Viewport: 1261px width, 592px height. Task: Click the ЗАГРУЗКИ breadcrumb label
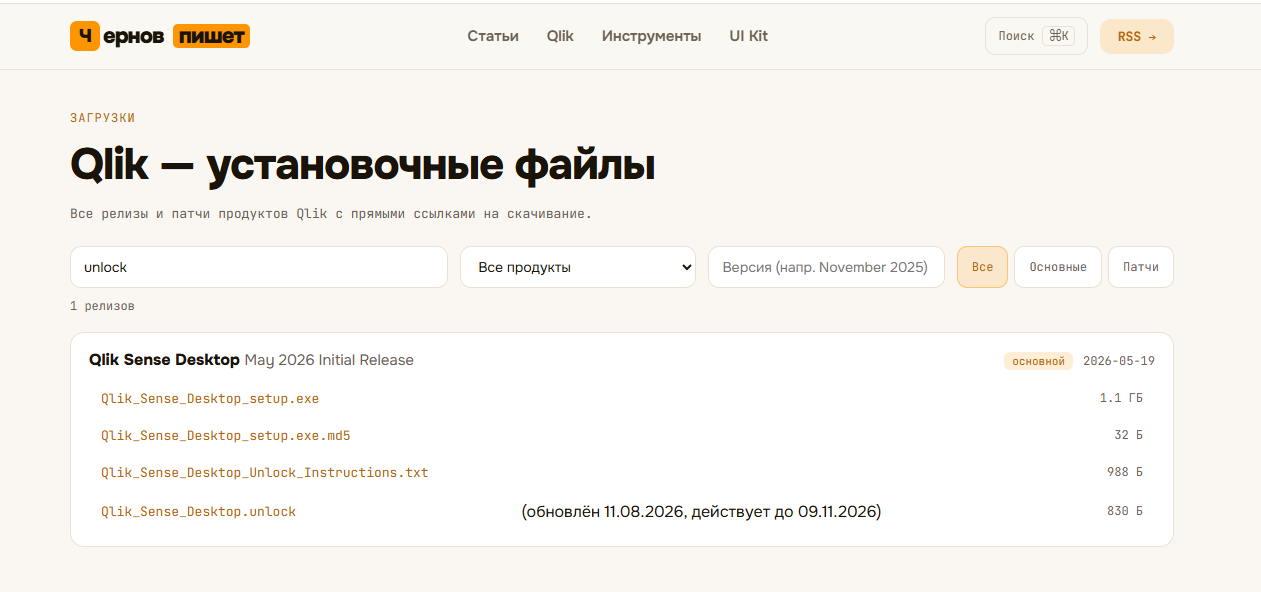click(102, 118)
